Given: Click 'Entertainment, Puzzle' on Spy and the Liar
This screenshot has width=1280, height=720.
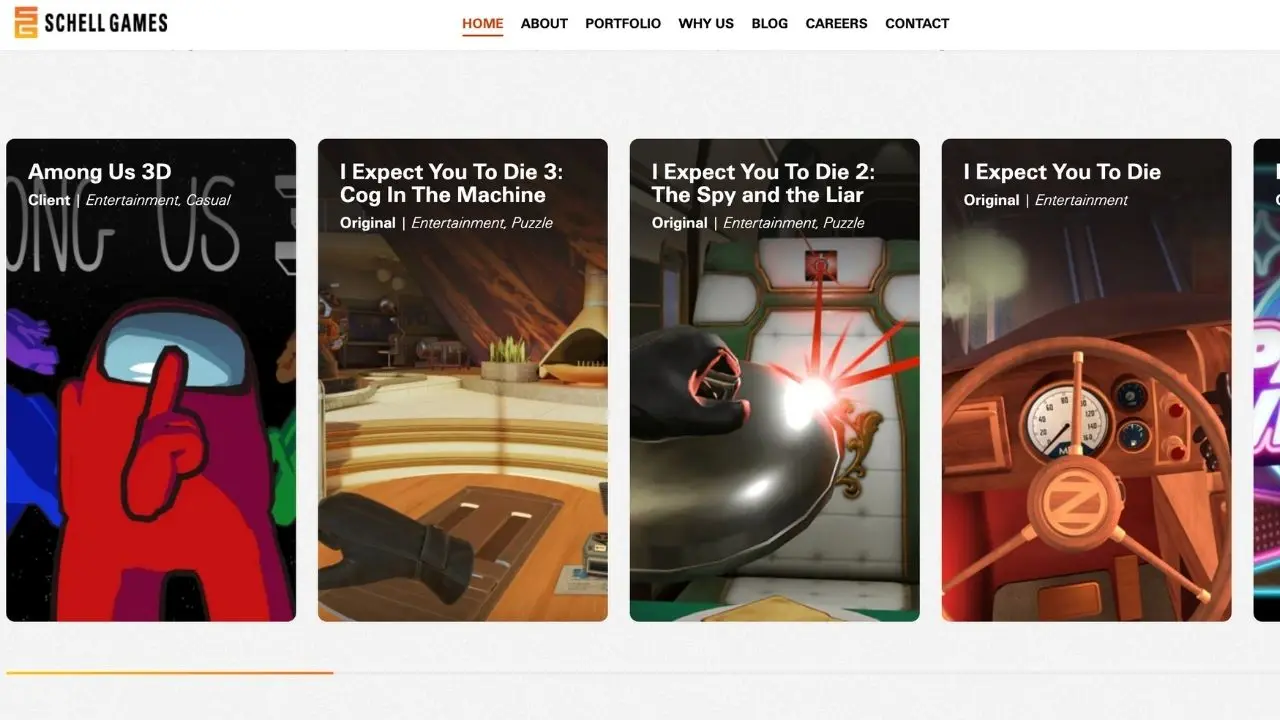Looking at the screenshot, I should [x=794, y=223].
